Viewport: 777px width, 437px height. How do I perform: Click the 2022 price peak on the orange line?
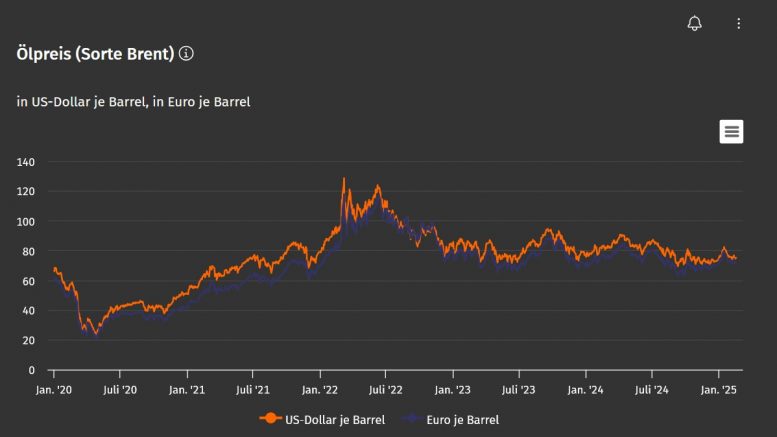pyautogui.click(x=344, y=180)
